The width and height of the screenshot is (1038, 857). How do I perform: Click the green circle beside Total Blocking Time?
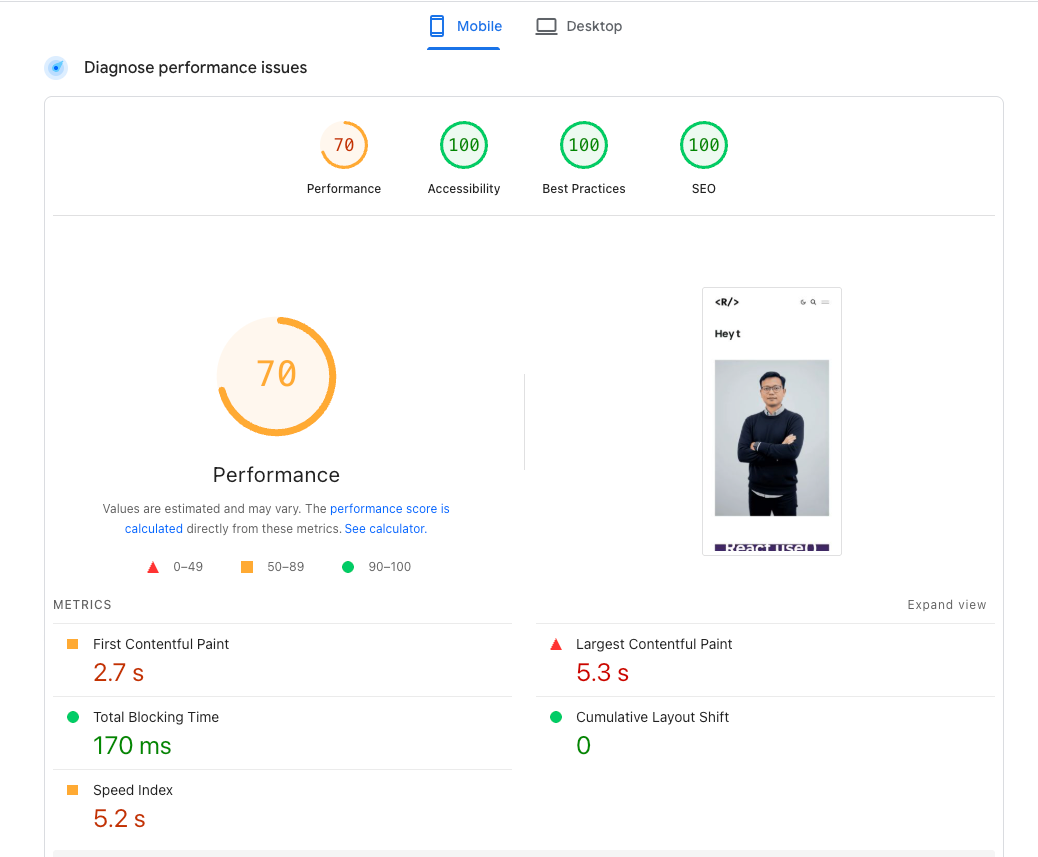coord(73,718)
